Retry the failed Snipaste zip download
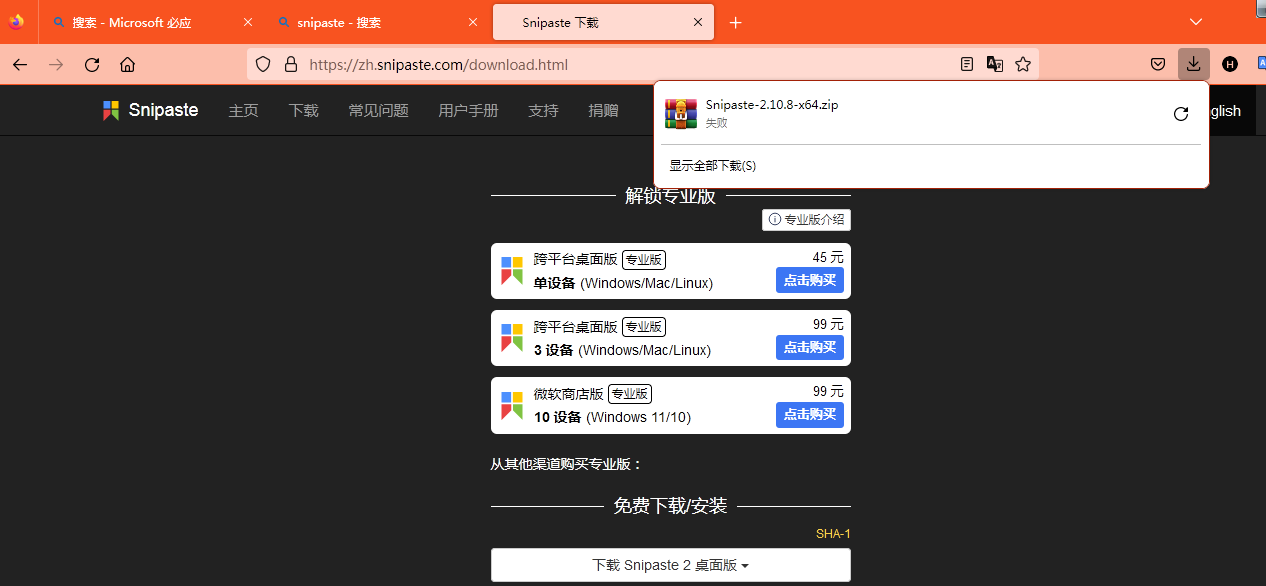The width and height of the screenshot is (1266, 586). coord(1181,114)
